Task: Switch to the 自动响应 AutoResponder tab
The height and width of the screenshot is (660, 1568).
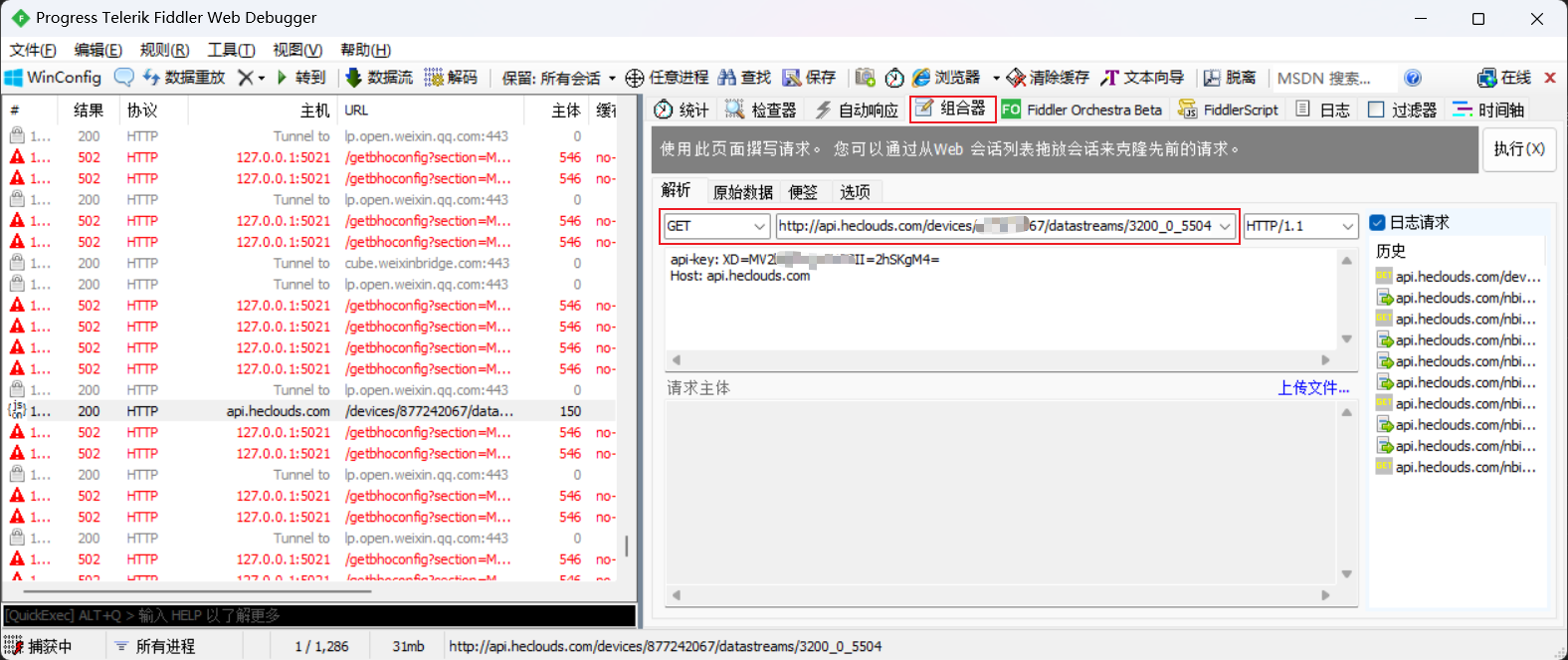Action: click(x=857, y=110)
